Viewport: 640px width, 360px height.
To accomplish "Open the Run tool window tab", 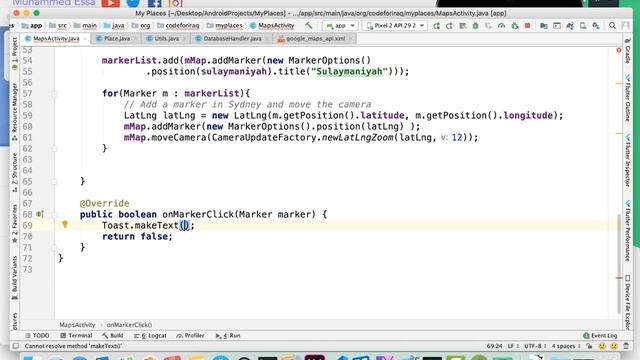I will pyautogui.click(x=228, y=336).
